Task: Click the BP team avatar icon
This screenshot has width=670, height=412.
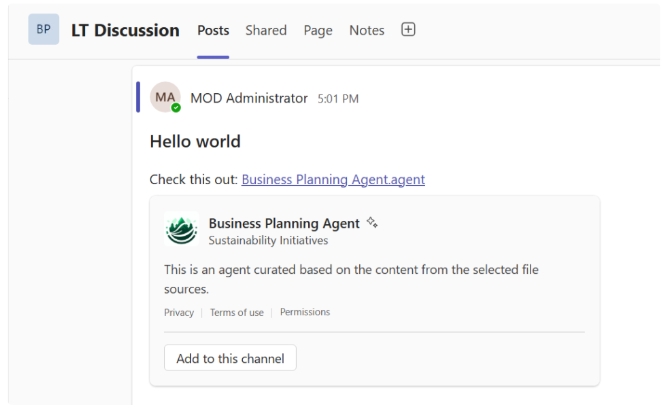Action: coord(42,30)
